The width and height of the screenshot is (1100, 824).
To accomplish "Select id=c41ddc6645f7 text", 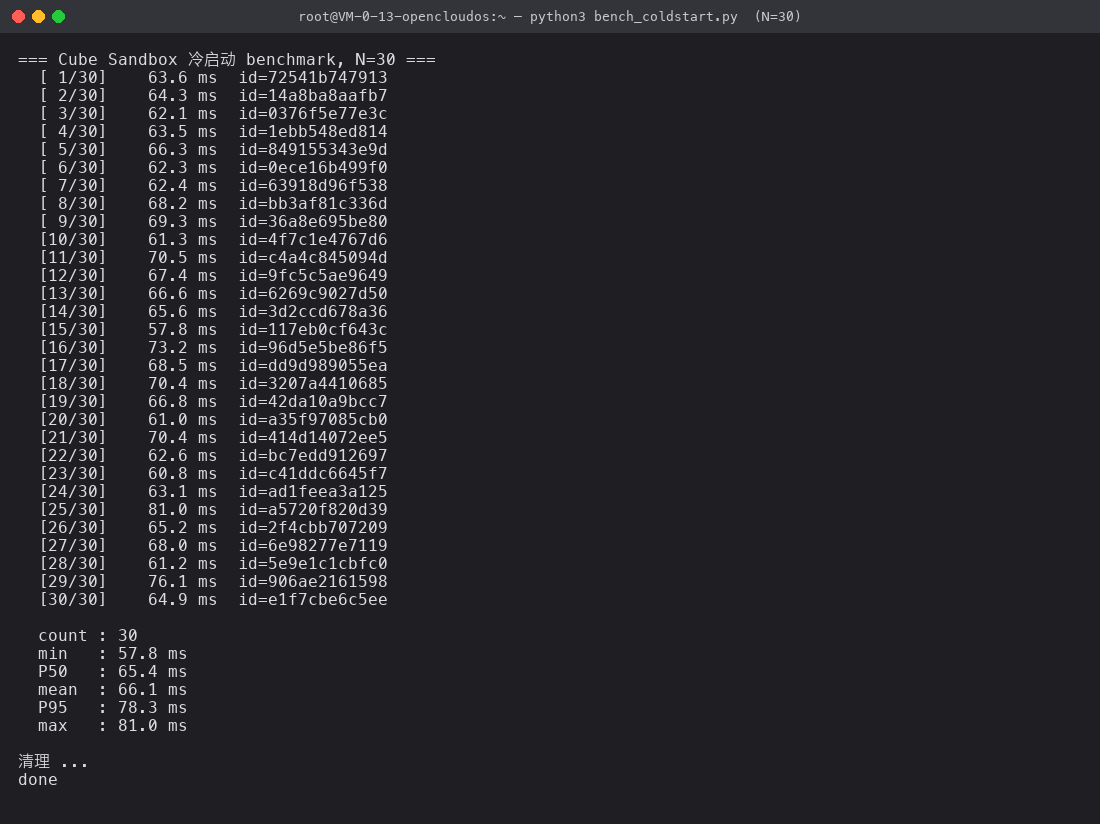I will 313,473.
